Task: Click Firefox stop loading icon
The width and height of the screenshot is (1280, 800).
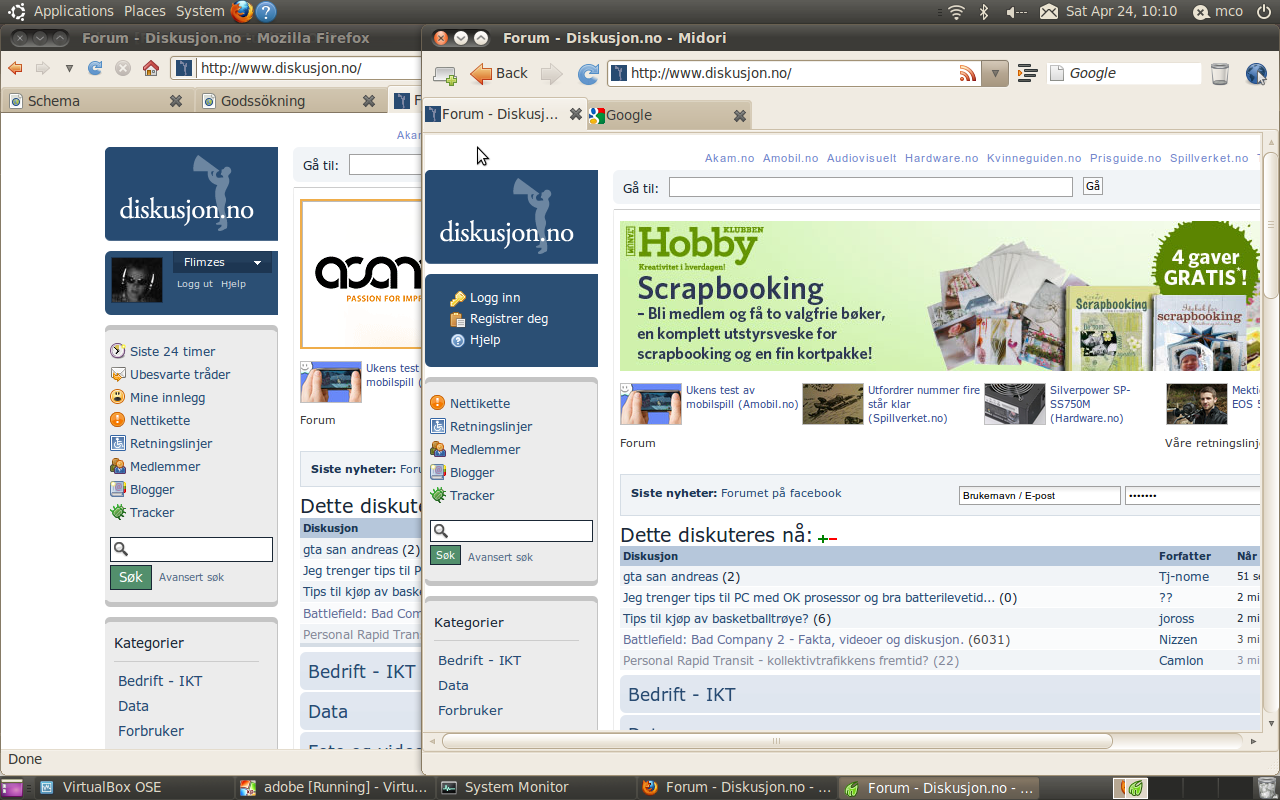Action: (x=123, y=68)
